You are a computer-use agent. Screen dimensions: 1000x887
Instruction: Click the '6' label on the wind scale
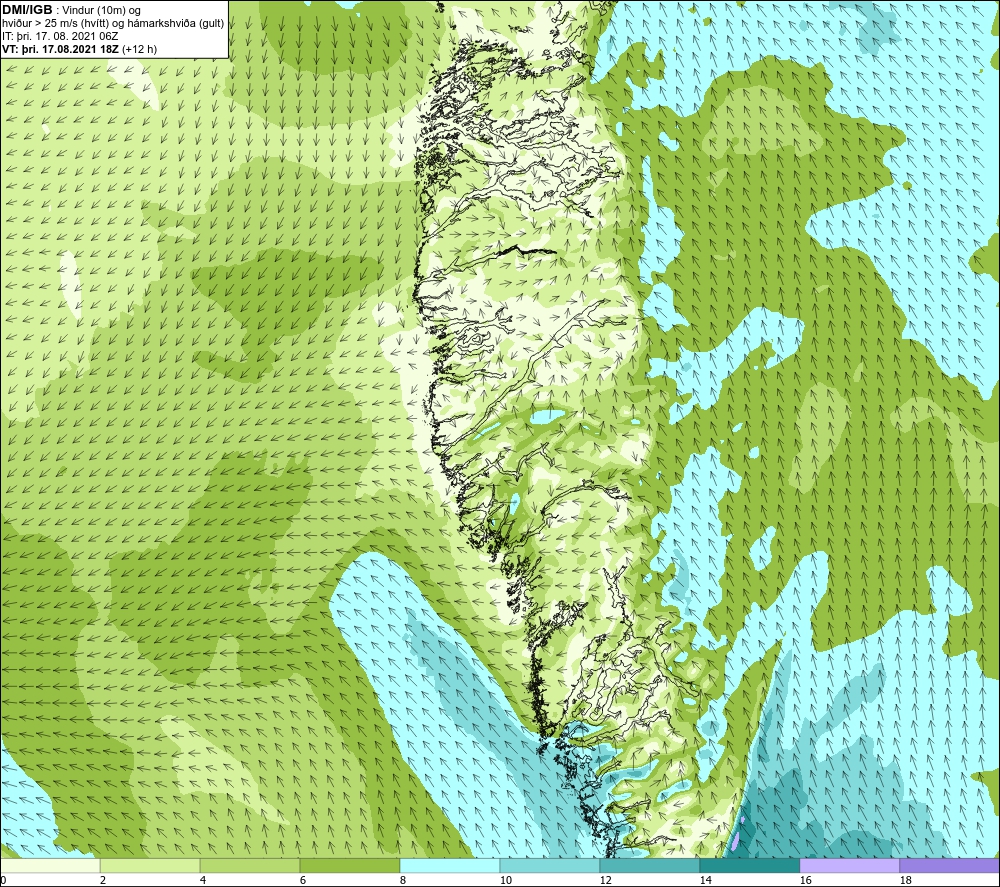coord(303,880)
